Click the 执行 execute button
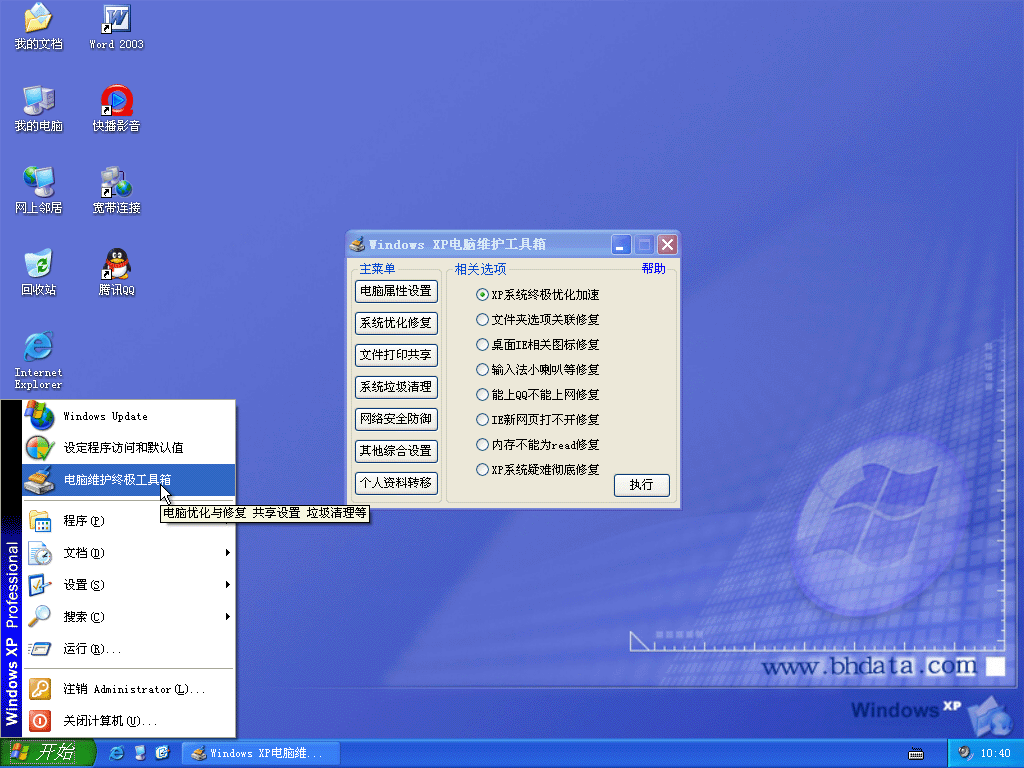This screenshot has width=1024, height=768. (641, 485)
